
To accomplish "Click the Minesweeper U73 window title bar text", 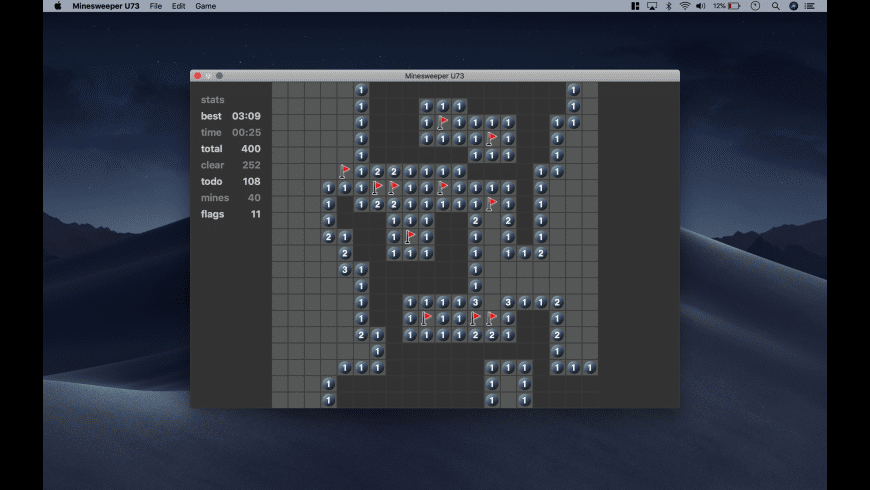I will point(434,76).
